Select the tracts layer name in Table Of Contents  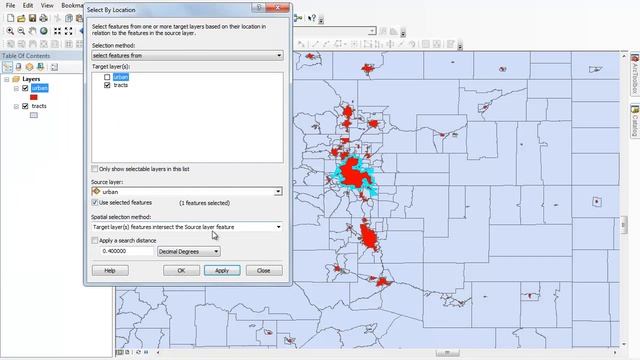click(x=39, y=106)
